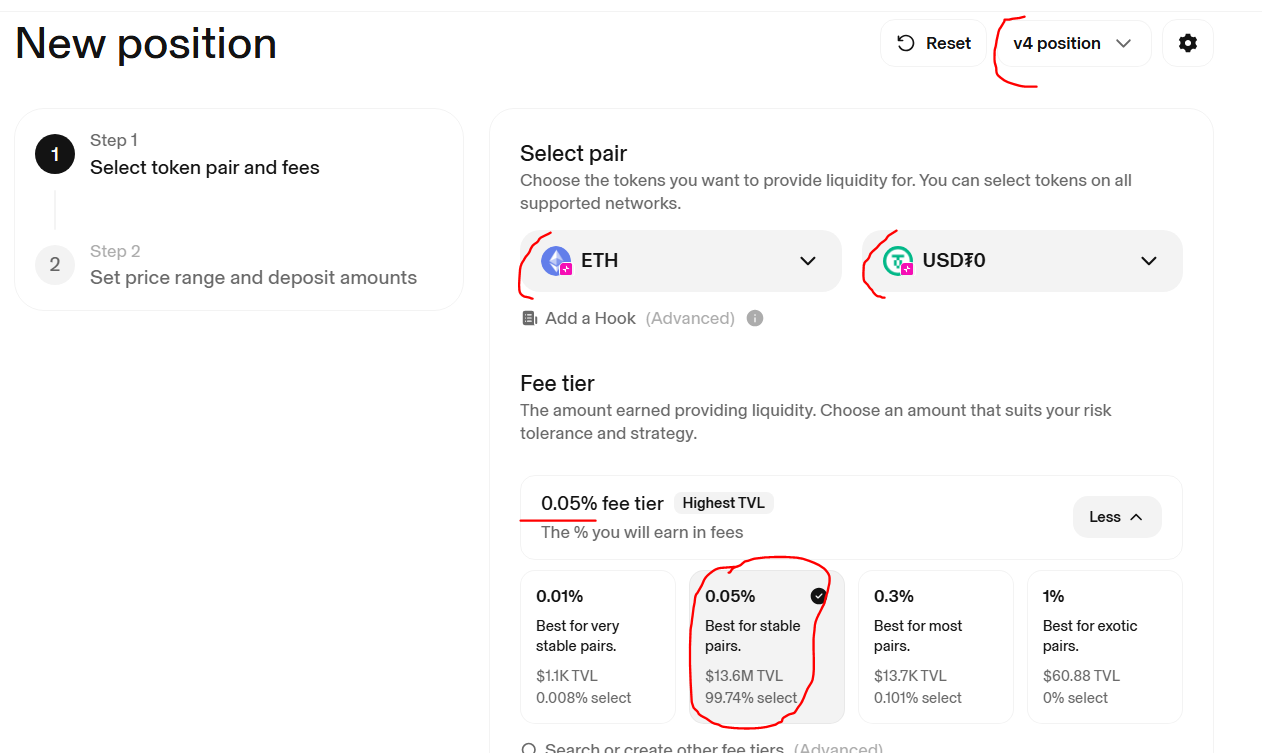This screenshot has height=753, width=1262.
Task: Click the USD₮0 token logo icon
Action: (898, 261)
